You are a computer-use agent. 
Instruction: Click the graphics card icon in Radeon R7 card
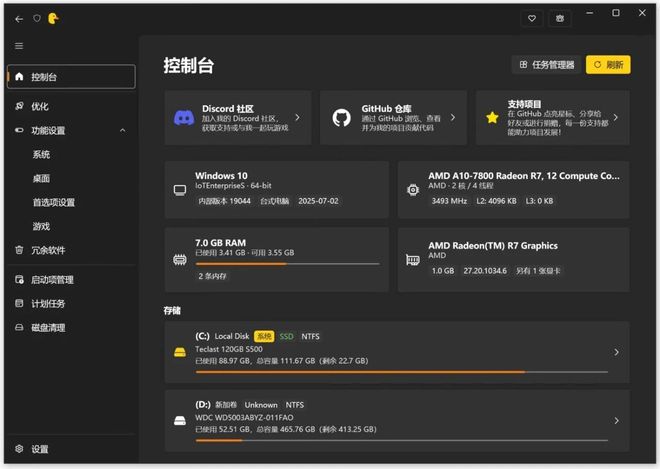coord(412,260)
